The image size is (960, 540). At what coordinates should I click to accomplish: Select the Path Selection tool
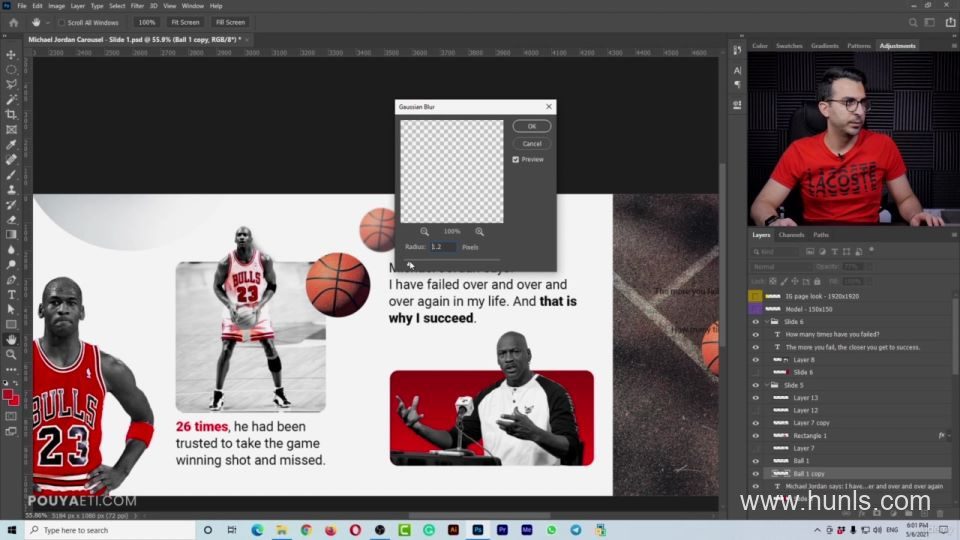[x=11, y=309]
